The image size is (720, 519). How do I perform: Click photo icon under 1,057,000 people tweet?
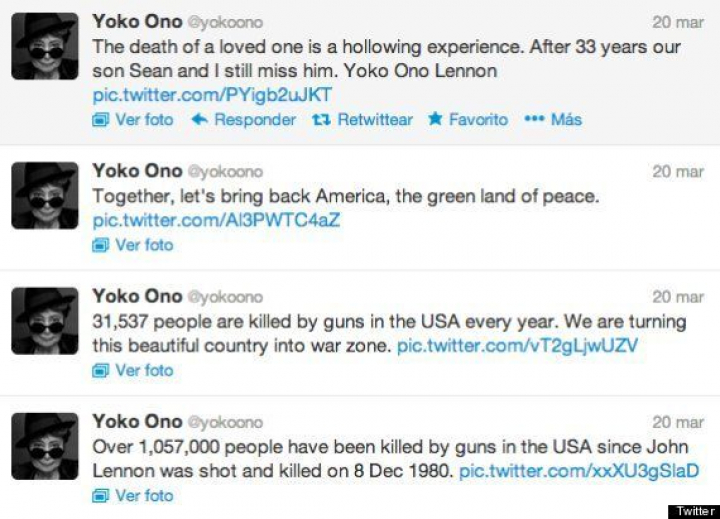[100, 496]
